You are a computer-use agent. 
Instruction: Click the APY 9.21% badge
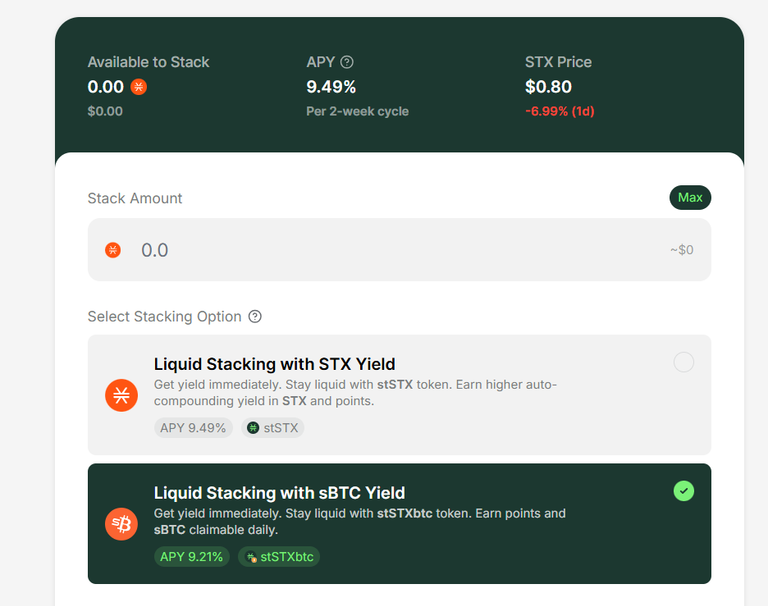tap(192, 557)
